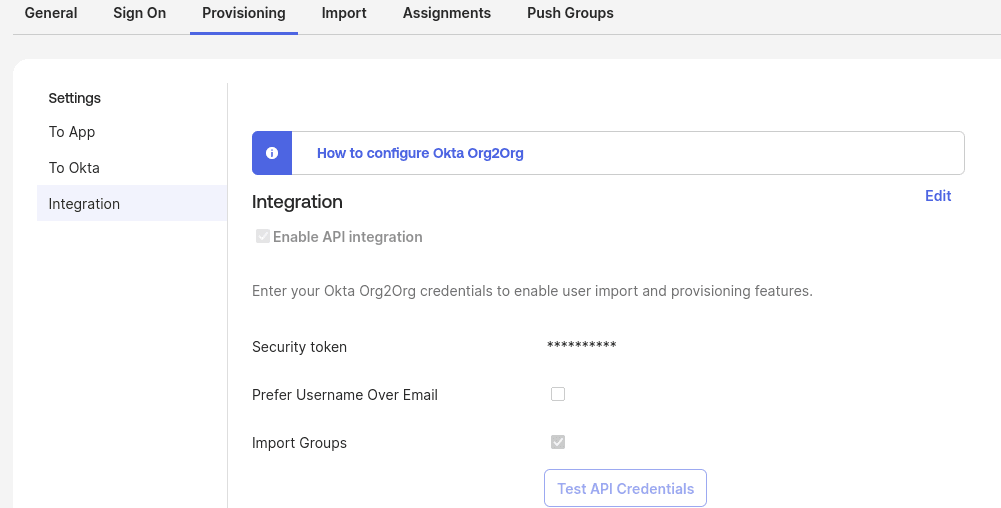Open the Import tab

(344, 13)
